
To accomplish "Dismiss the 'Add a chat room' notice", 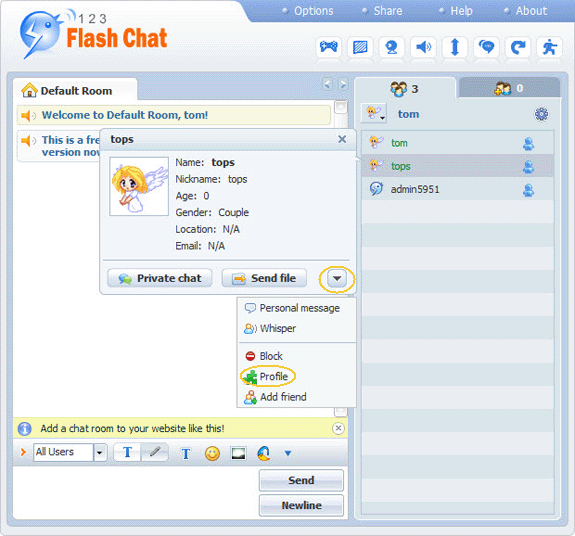I will click(338, 428).
